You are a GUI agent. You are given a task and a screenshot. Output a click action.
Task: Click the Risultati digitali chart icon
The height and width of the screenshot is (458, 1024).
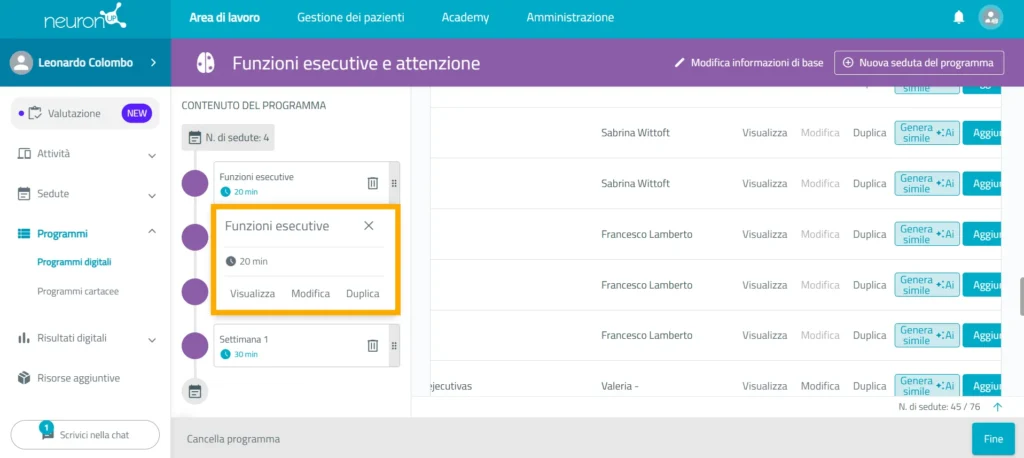click(x=24, y=338)
